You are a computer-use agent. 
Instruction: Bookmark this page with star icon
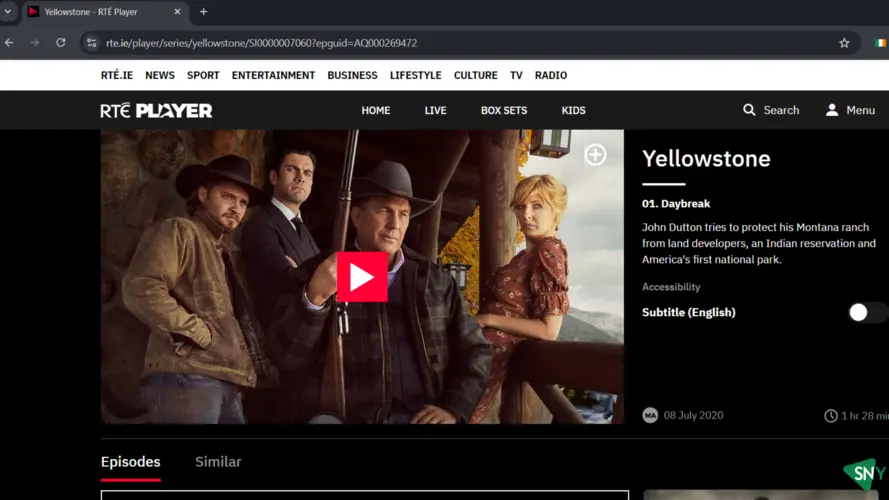pos(844,43)
